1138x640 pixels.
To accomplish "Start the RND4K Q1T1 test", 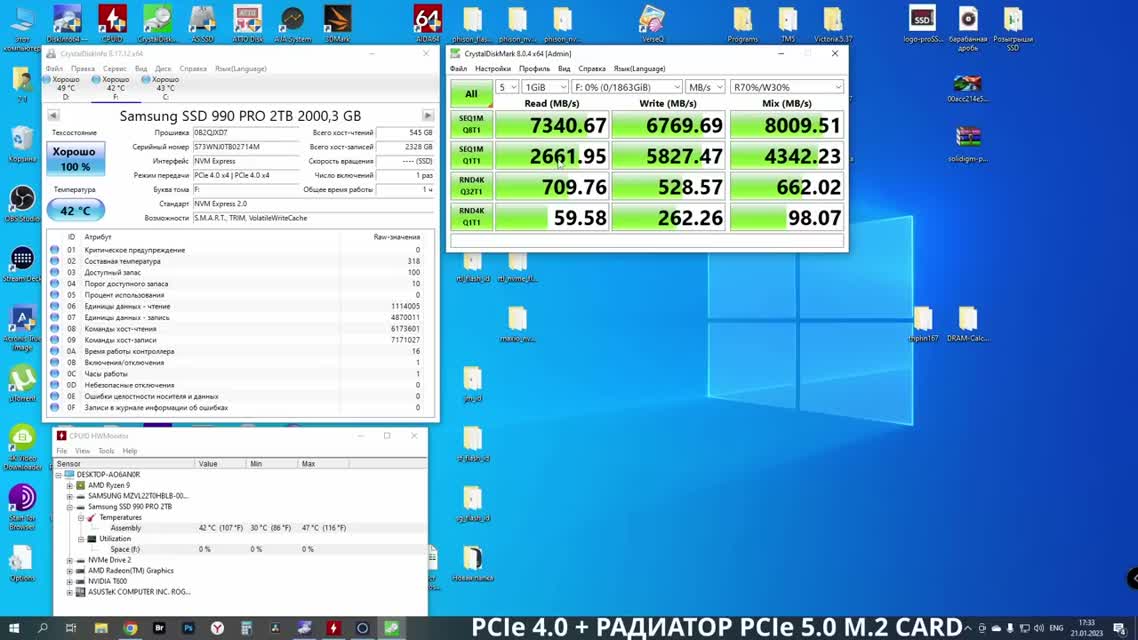I will (471, 217).
